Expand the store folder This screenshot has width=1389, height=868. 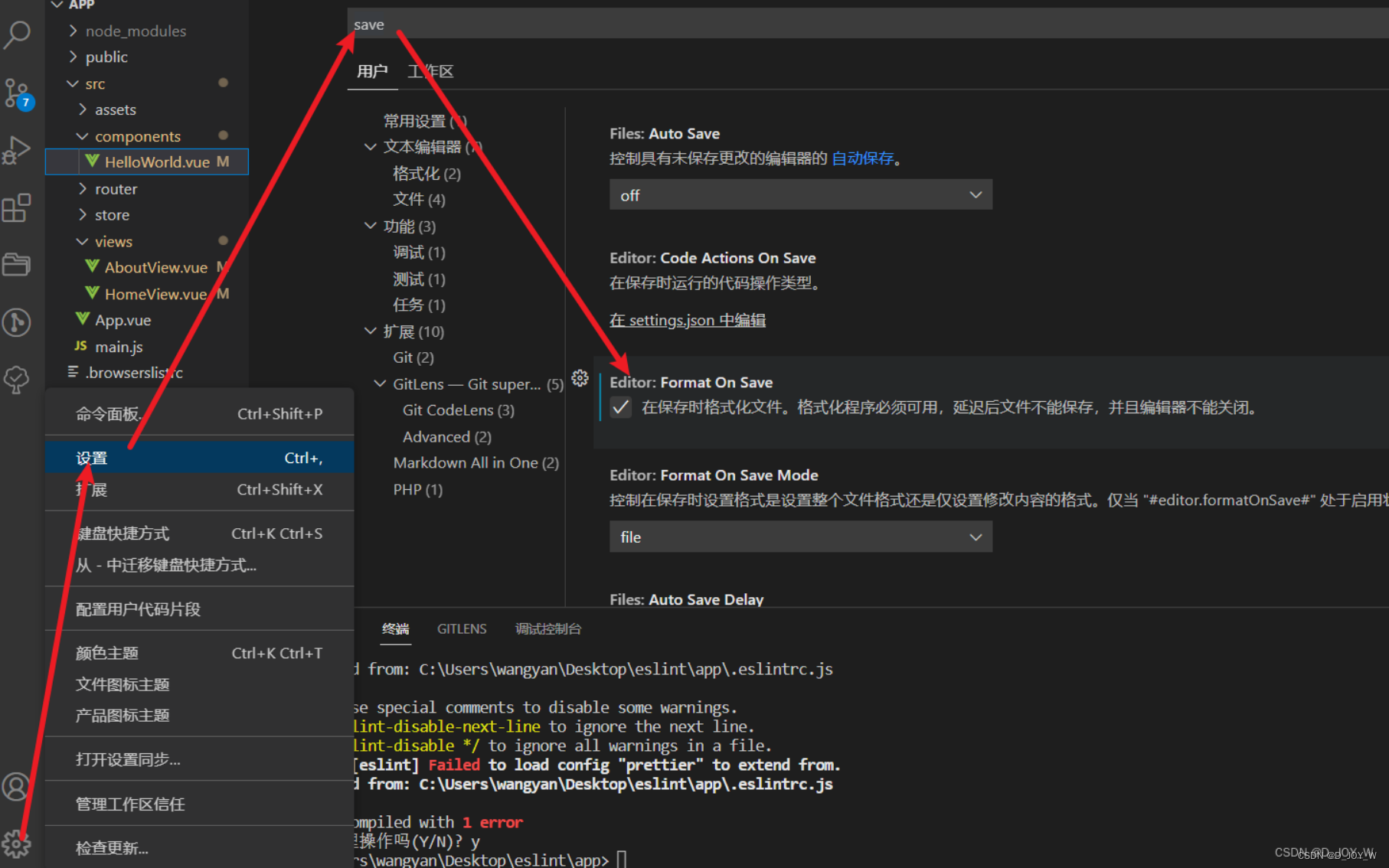(x=83, y=214)
